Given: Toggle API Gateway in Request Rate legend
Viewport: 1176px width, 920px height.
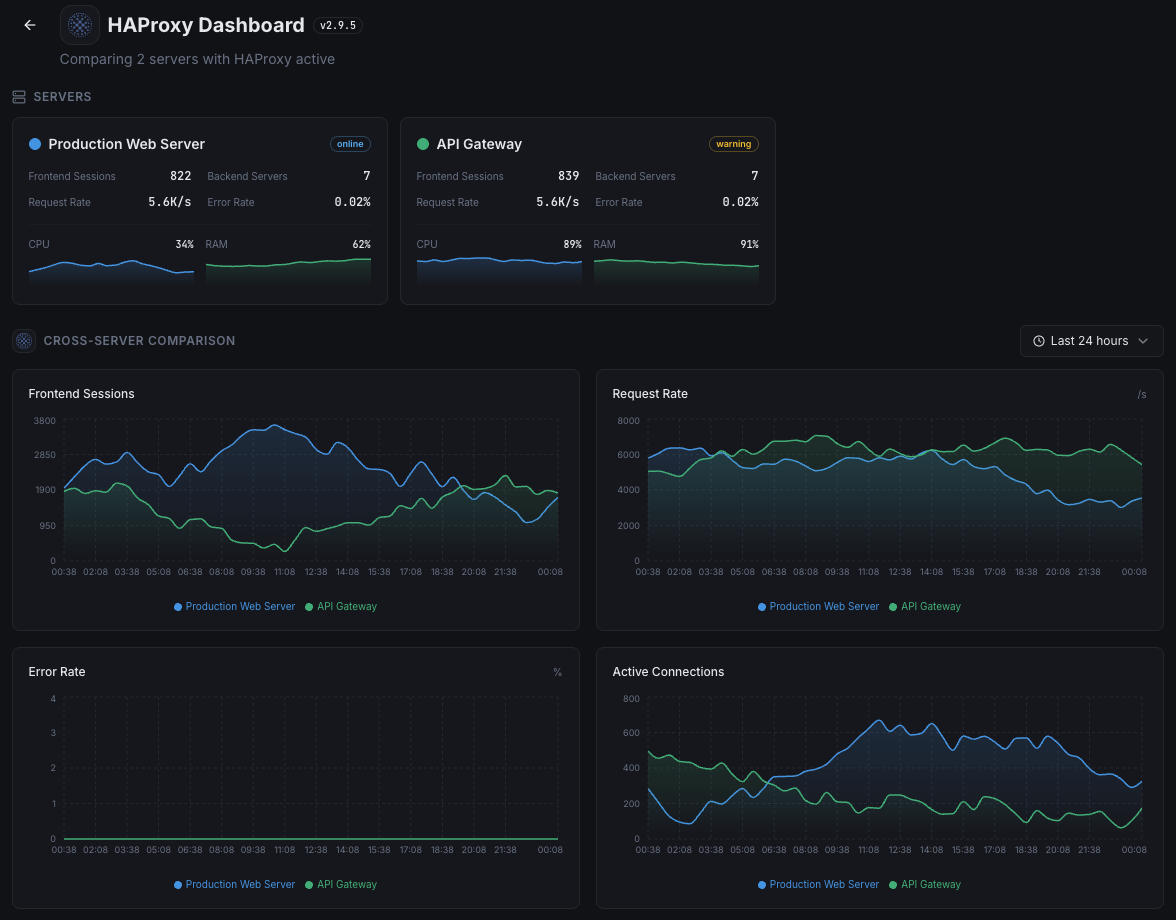Looking at the screenshot, I should pyautogui.click(x=924, y=606).
